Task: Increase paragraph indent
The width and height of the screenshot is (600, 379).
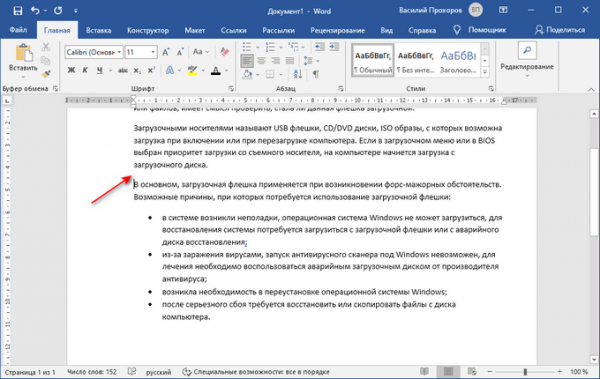Action: click(334, 47)
